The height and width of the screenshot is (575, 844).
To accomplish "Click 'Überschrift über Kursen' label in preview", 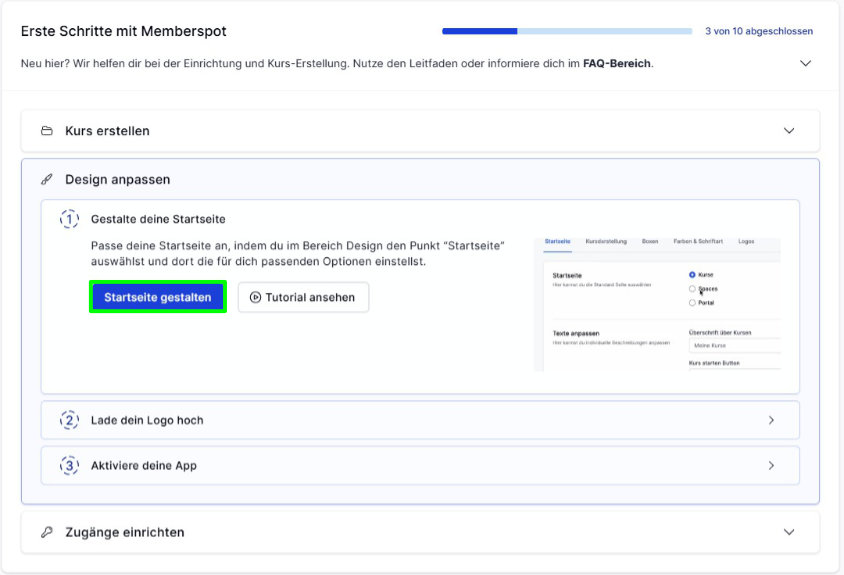I will pos(720,332).
